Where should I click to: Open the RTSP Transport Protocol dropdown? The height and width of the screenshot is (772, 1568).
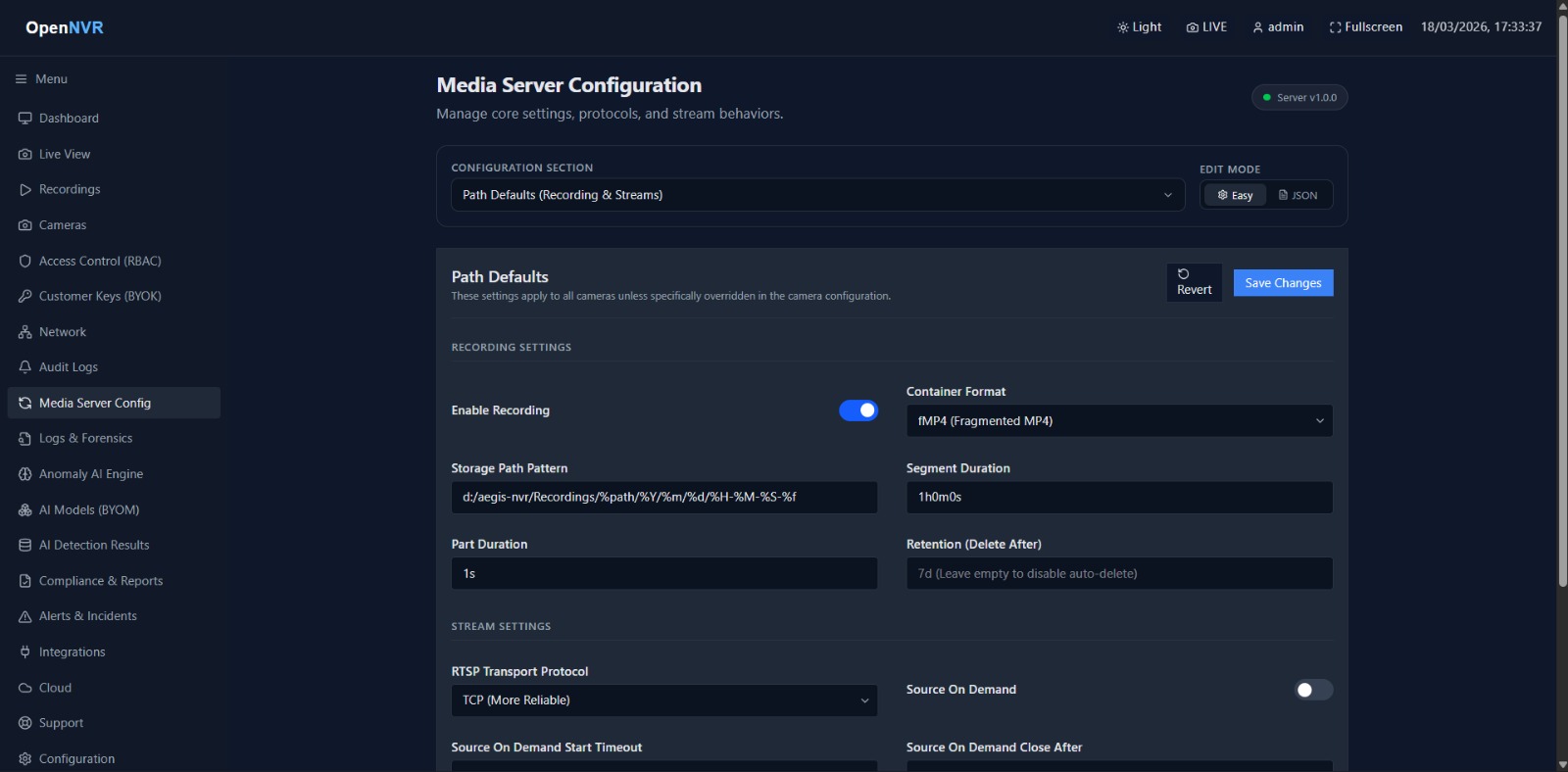664,700
